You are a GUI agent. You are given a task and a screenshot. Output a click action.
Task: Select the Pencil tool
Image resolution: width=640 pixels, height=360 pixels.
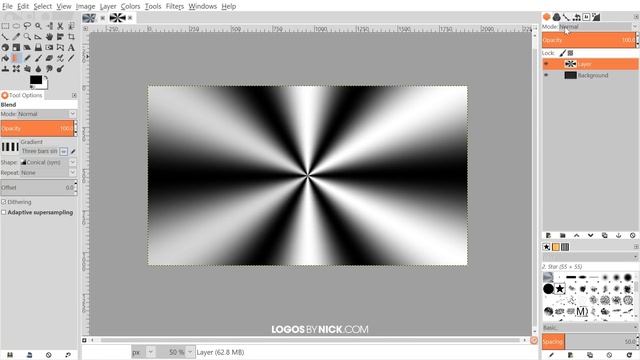tap(27, 58)
